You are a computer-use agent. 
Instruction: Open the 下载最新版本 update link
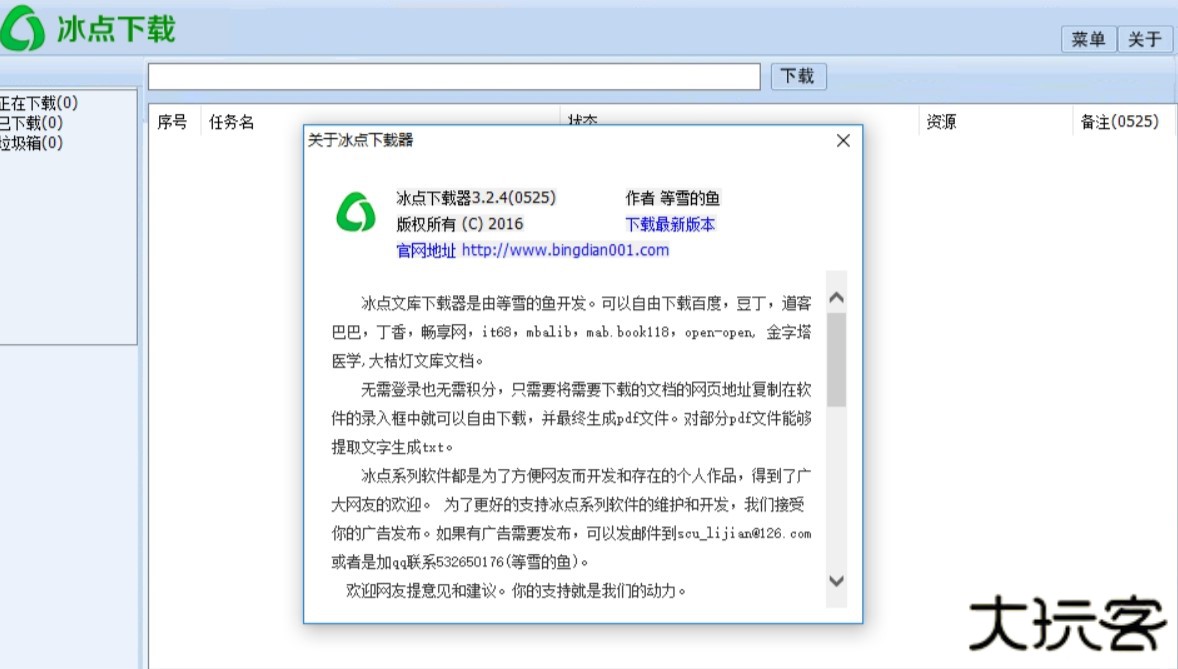669,224
